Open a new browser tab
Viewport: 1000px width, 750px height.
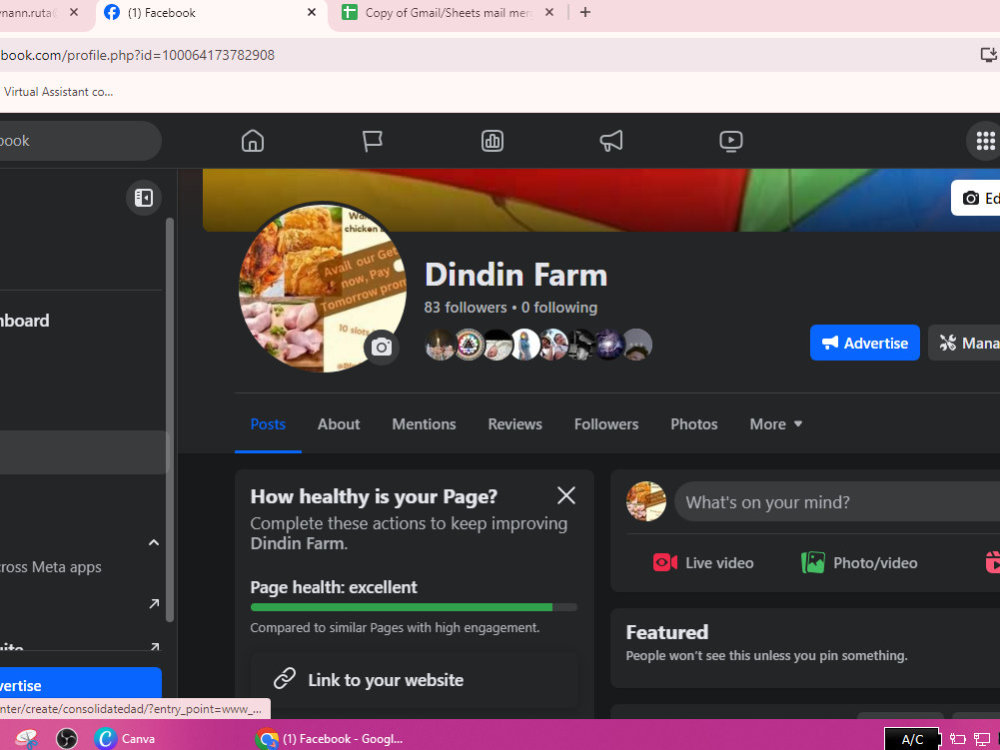(x=585, y=13)
